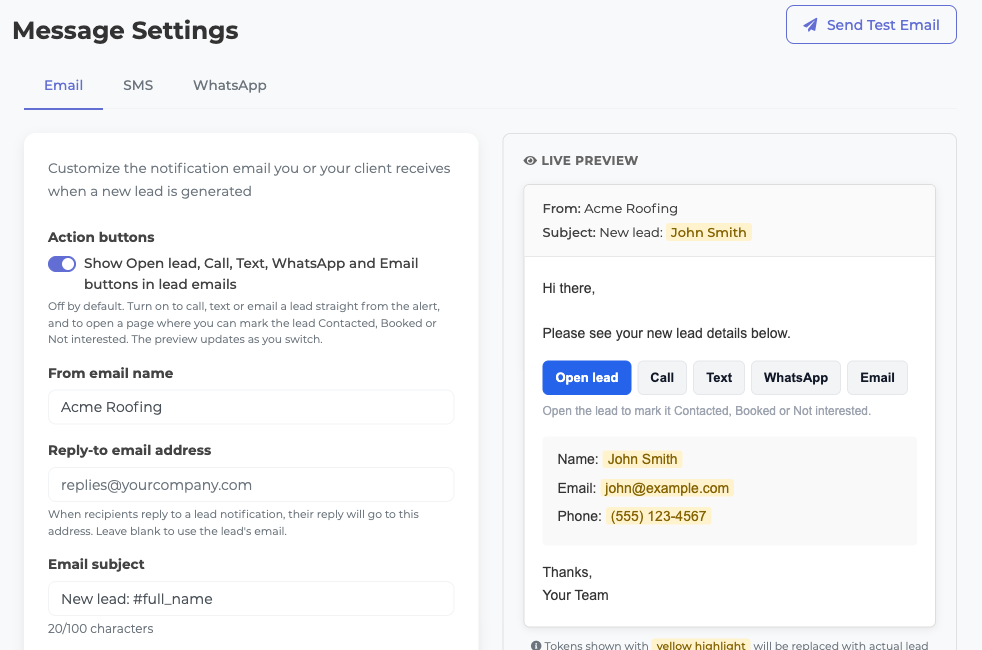
Task: Click the John Smith name value in the preview
Action: tap(642, 459)
